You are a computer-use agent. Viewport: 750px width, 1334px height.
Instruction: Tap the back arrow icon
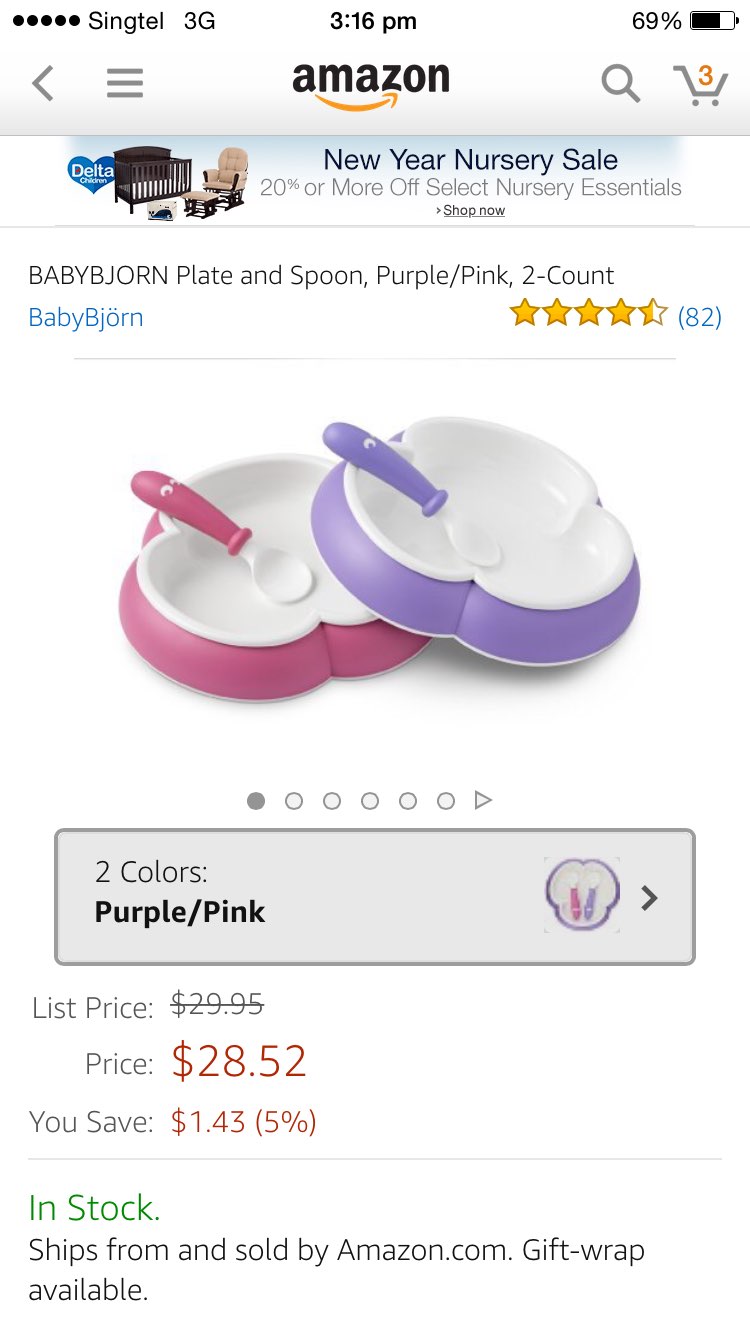pyautogui.click(x=43, y=83)
